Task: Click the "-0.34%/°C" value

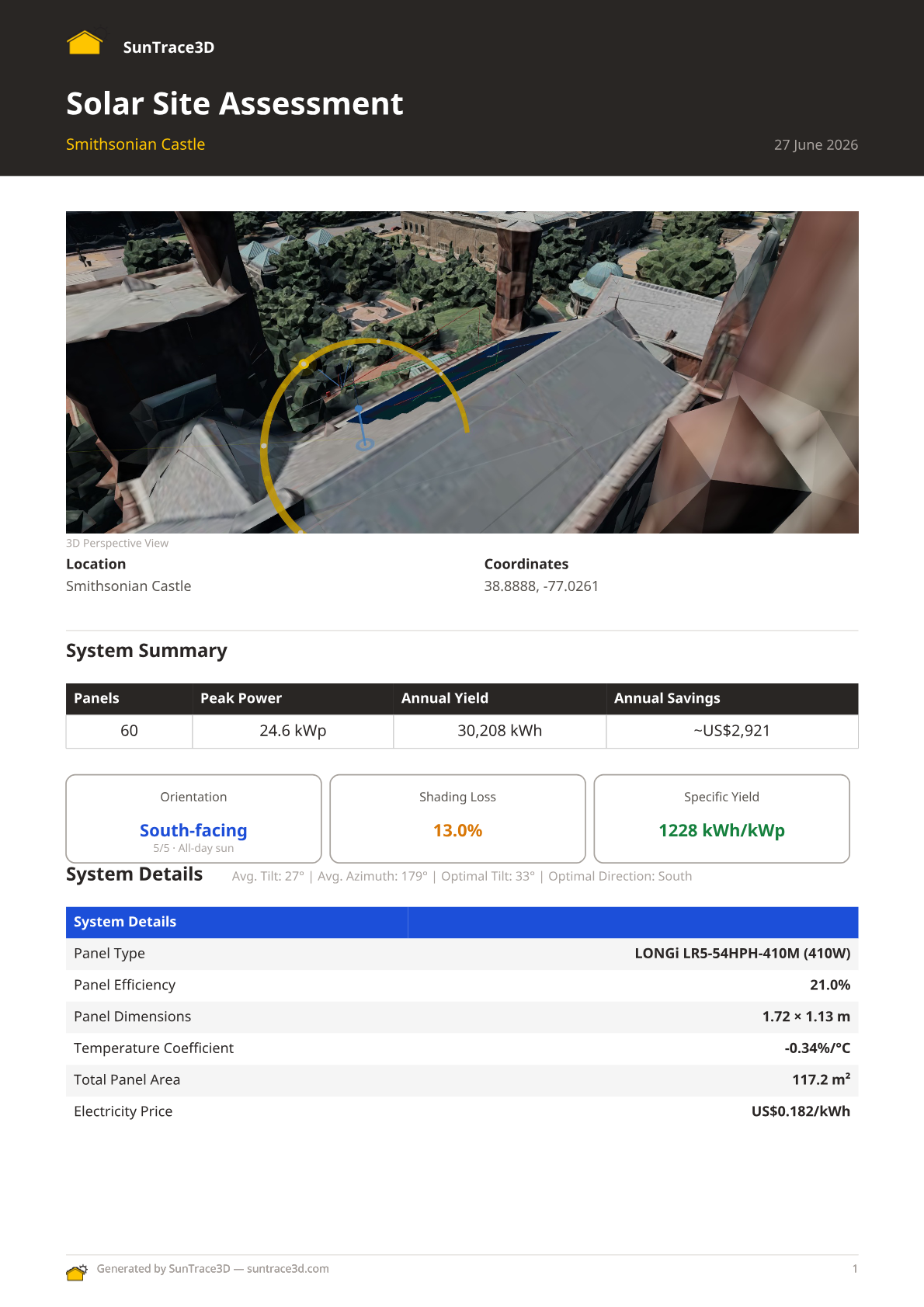Action: pos(818,1048)
